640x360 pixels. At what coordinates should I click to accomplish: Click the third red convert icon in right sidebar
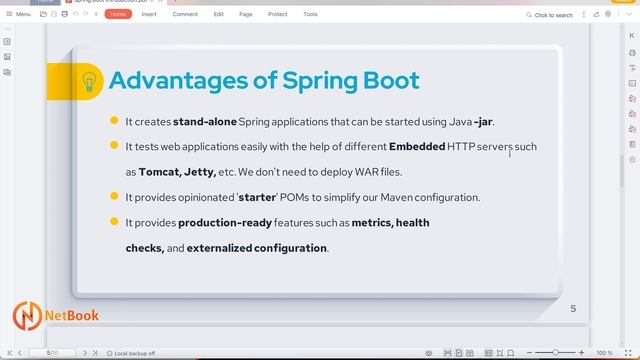(x=632, y=129)
